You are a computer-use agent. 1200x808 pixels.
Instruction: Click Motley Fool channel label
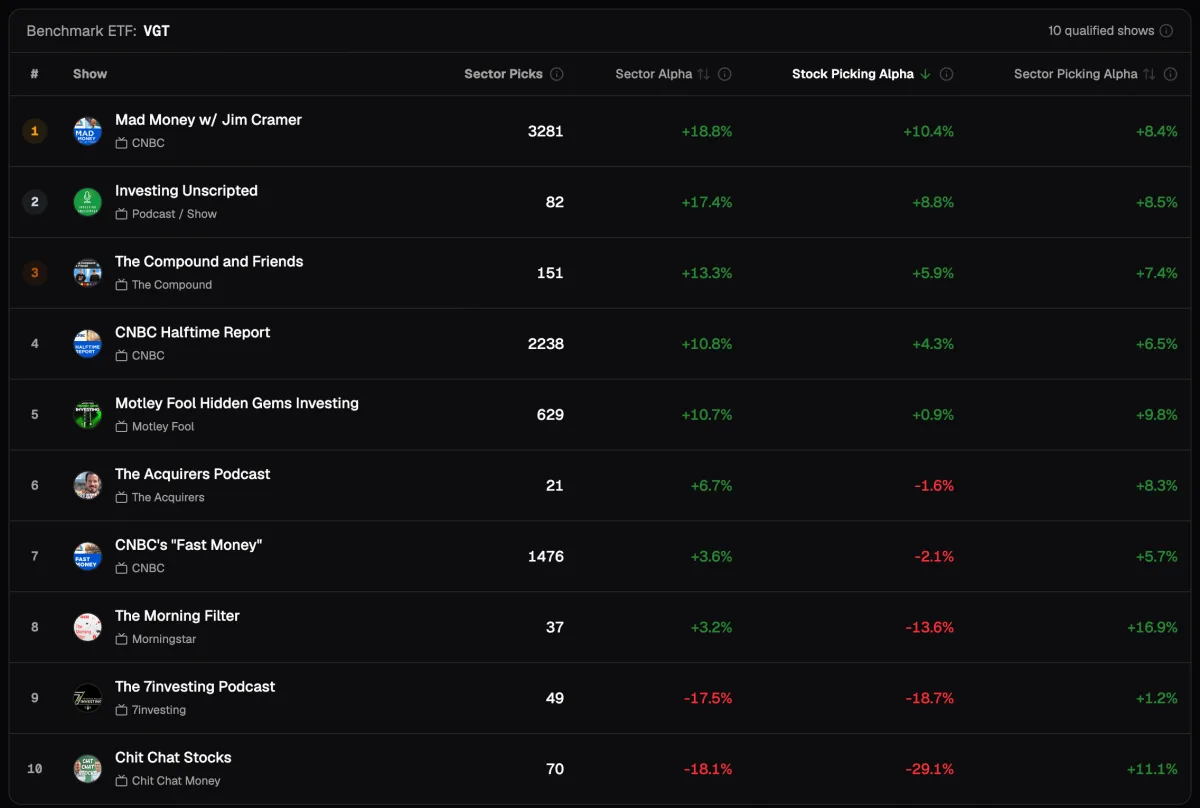point(163,427)
